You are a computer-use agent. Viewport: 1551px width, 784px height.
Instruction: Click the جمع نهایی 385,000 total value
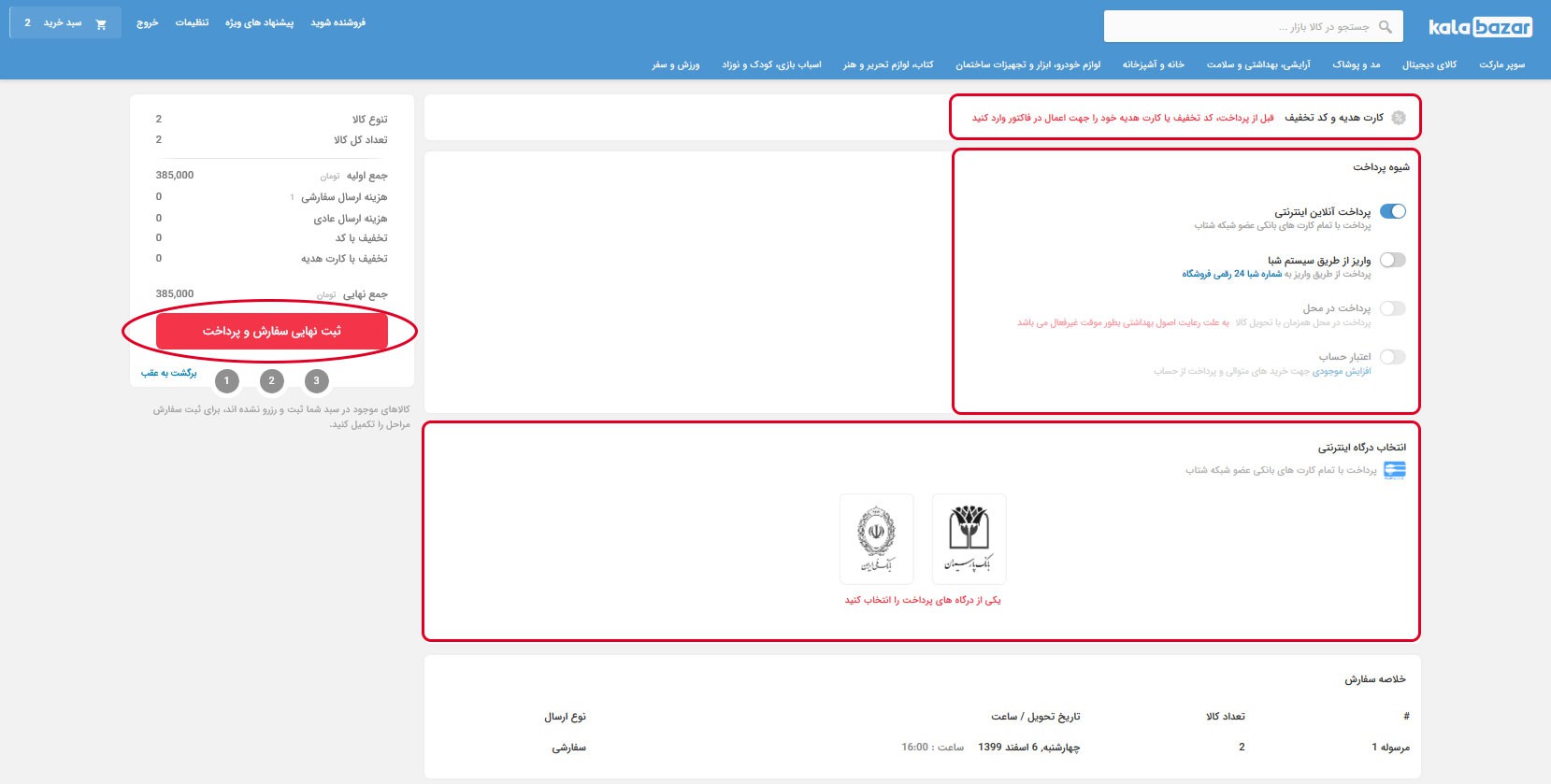(x=175, y=293)
